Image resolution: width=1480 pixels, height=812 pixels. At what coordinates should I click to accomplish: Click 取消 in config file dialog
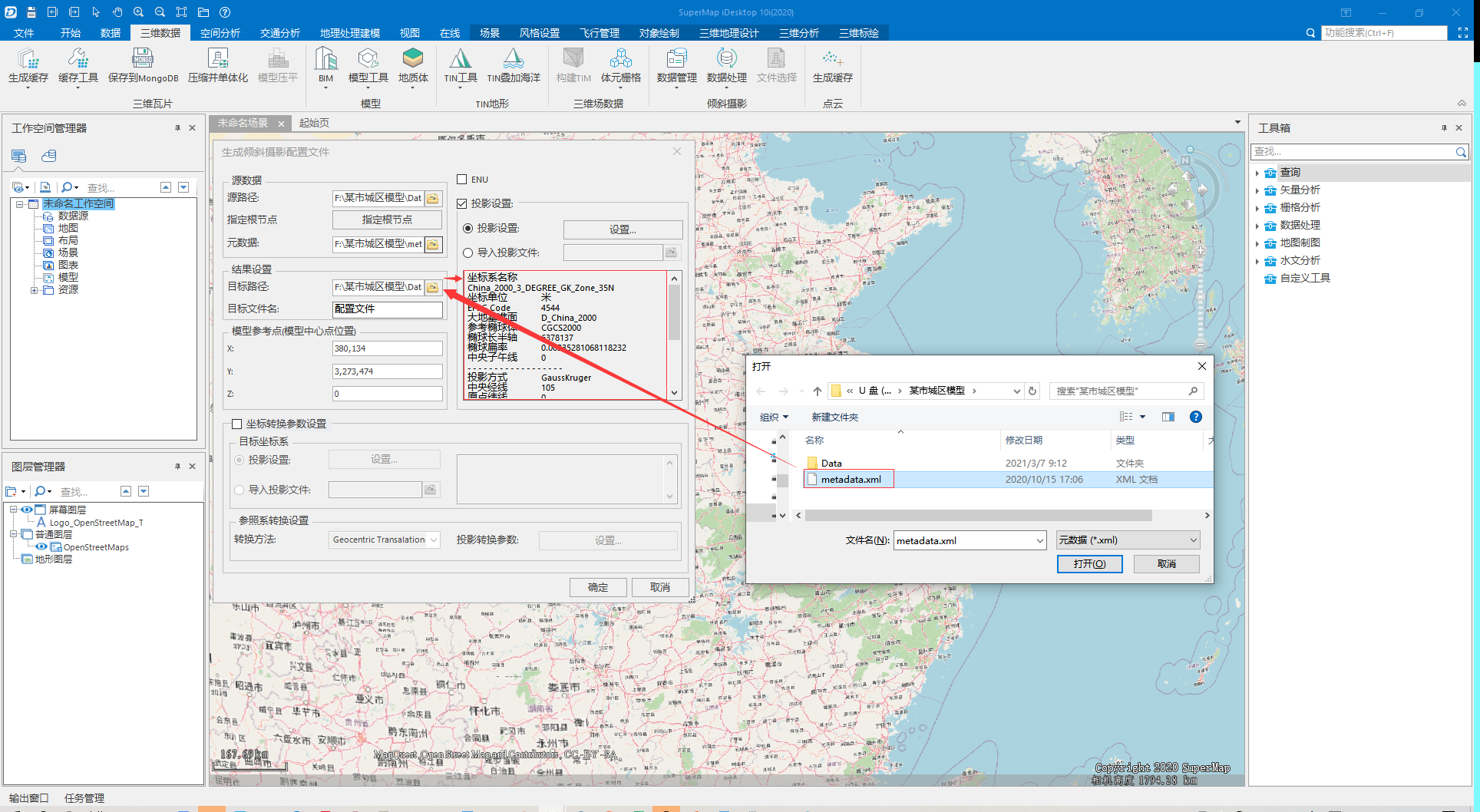(660, 588)
